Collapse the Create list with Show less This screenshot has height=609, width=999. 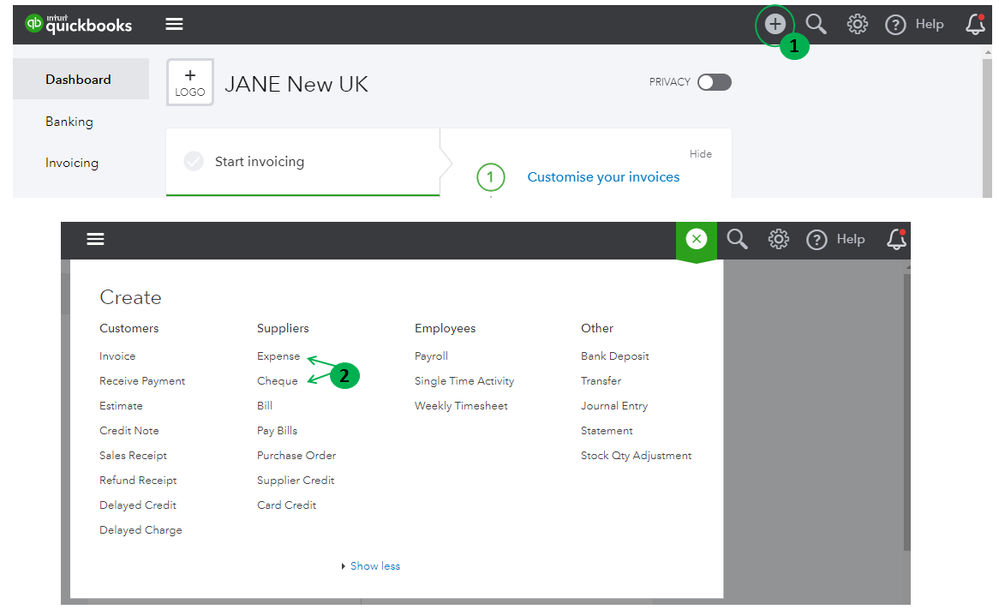(374, 566)
